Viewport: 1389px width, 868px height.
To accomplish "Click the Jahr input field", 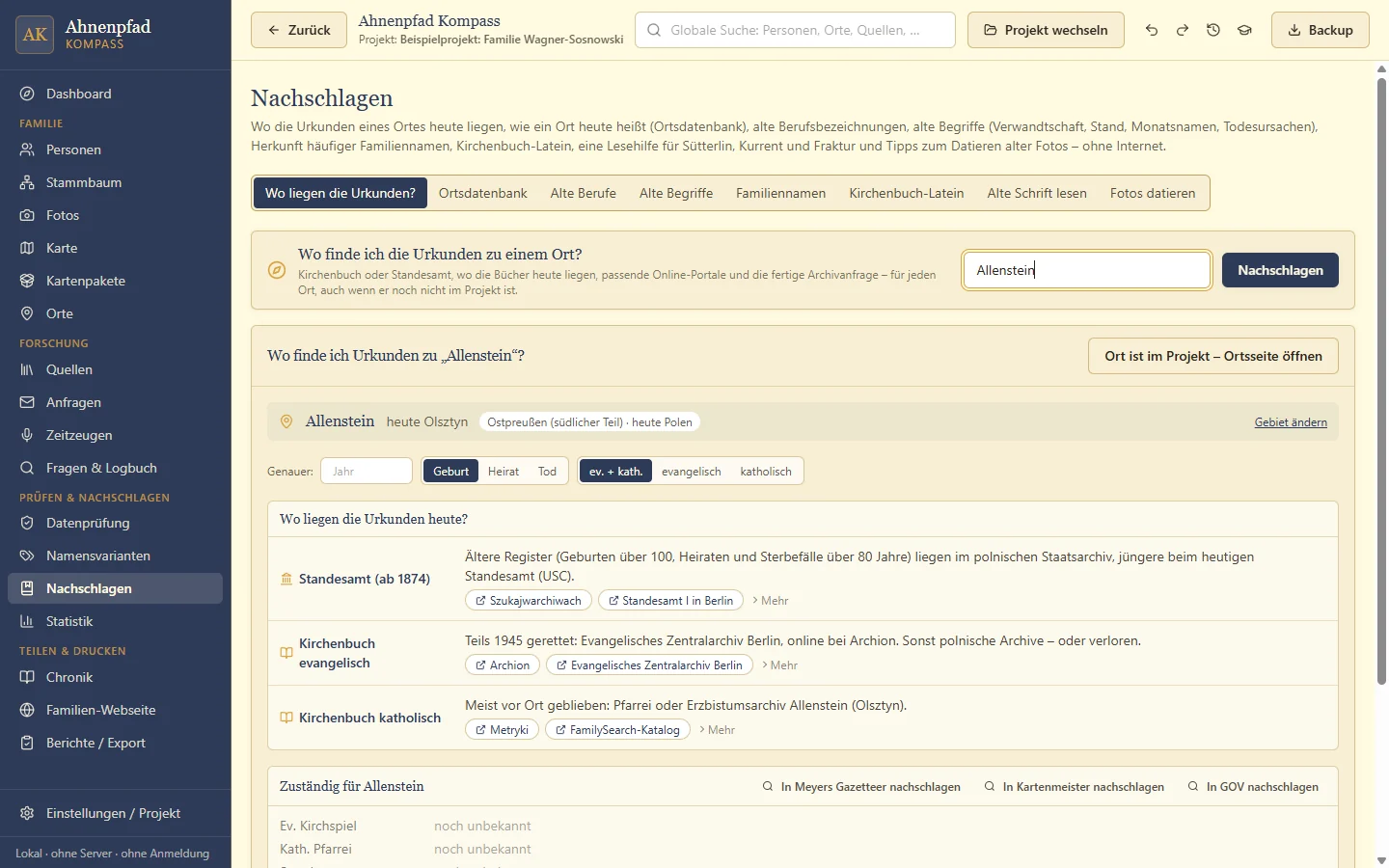I will click(367, 472).
